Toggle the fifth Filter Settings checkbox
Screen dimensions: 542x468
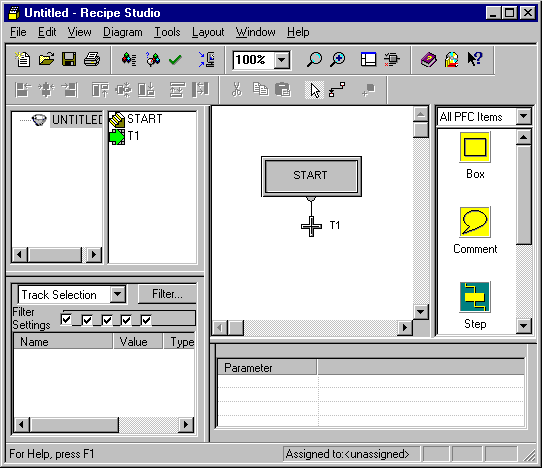click(x=146, y=320)
